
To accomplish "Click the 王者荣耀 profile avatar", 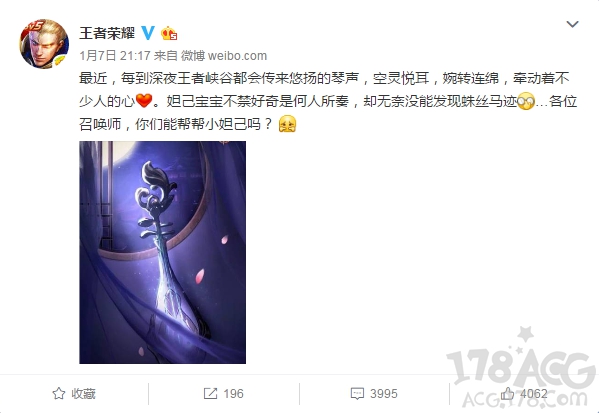I will pyautogui.click(x=44, y=44).
